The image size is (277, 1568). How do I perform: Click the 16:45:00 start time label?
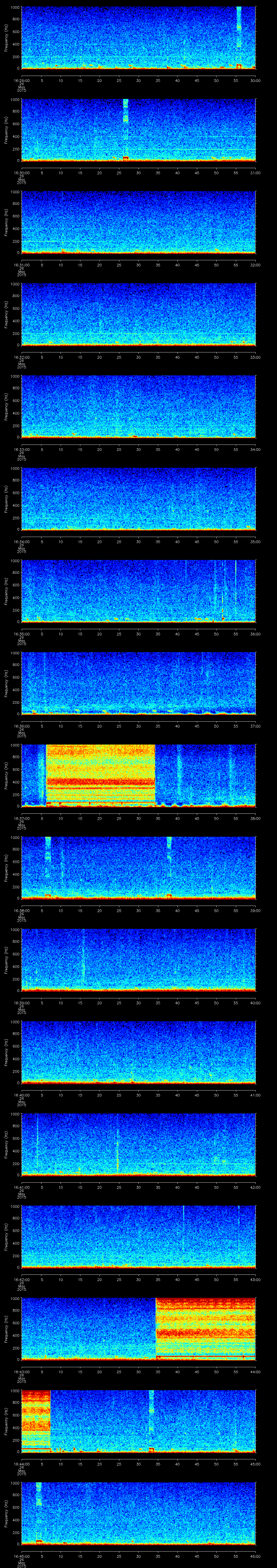click(21, 1556)
